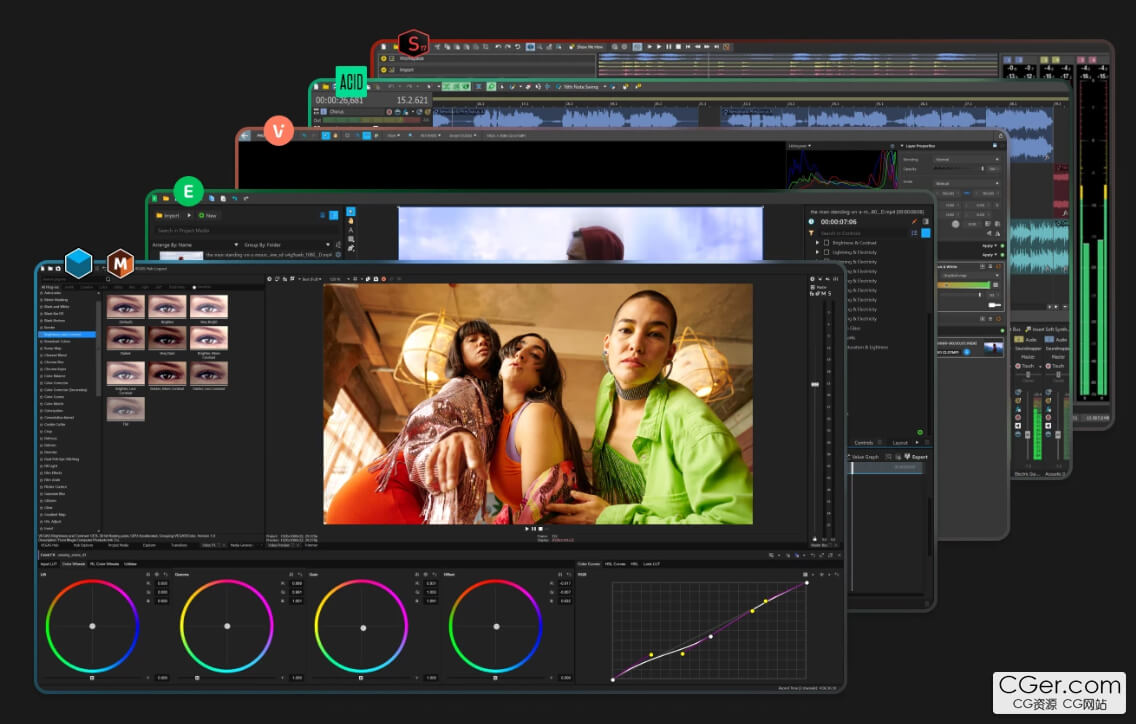Select the text tool beside the Effects viewer
The image size is (1136, 724).
(351, 230)
